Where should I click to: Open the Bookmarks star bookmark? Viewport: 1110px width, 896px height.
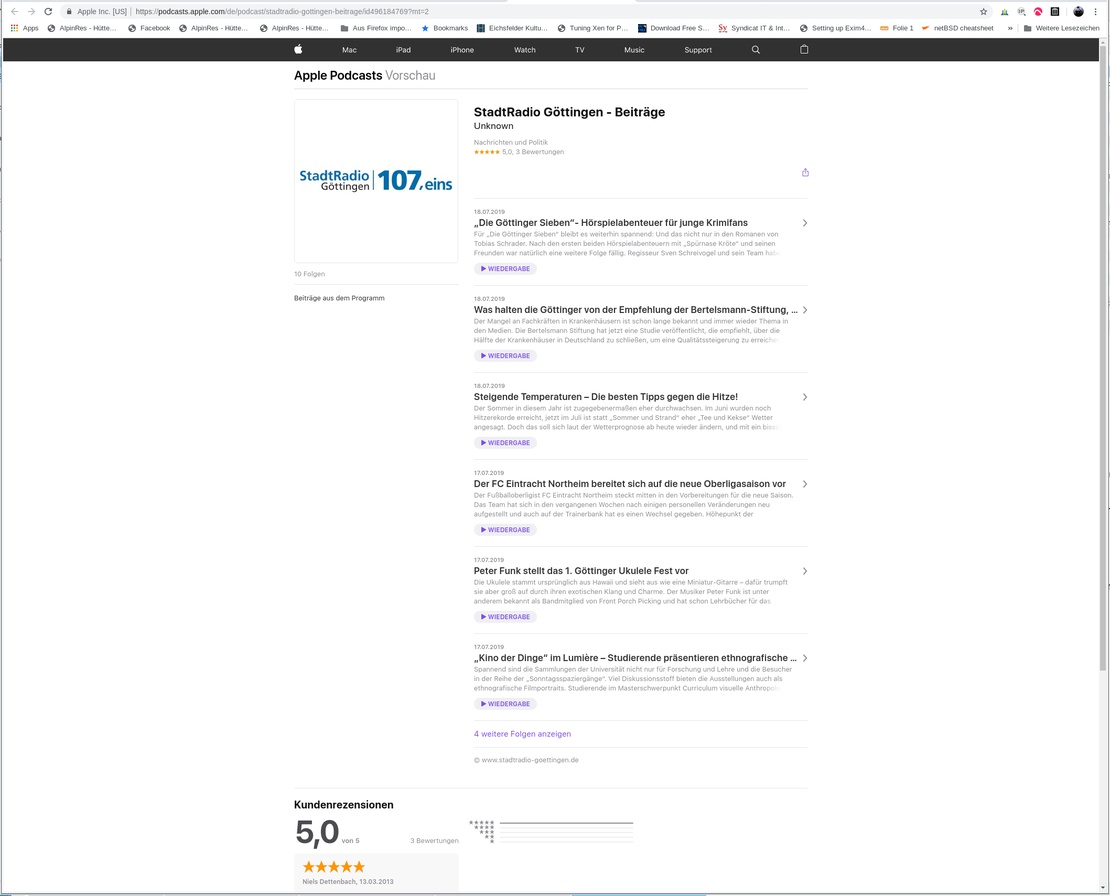(x=445, y=28)
